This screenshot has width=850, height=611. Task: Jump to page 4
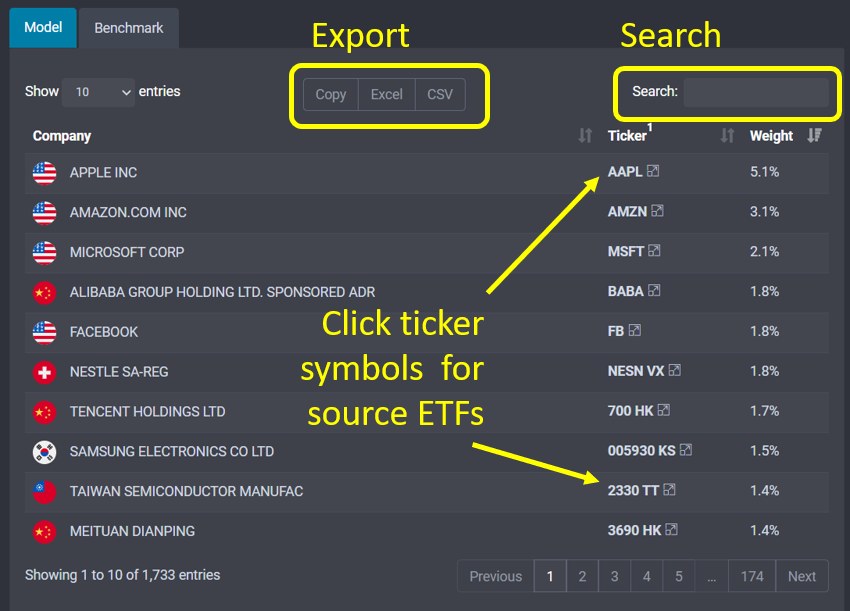coord(647,576)
